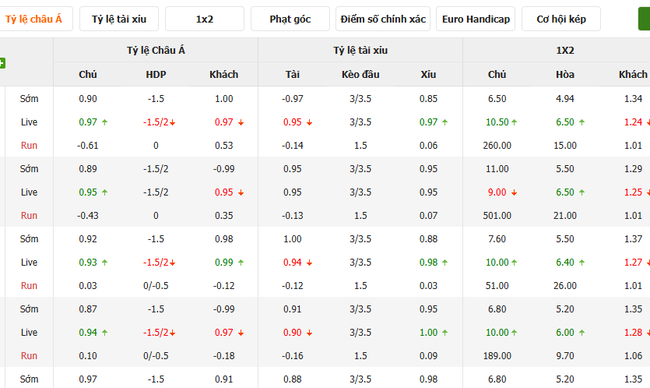
Task: Open the Phạt góc tab
Action: tap(290, 19)
